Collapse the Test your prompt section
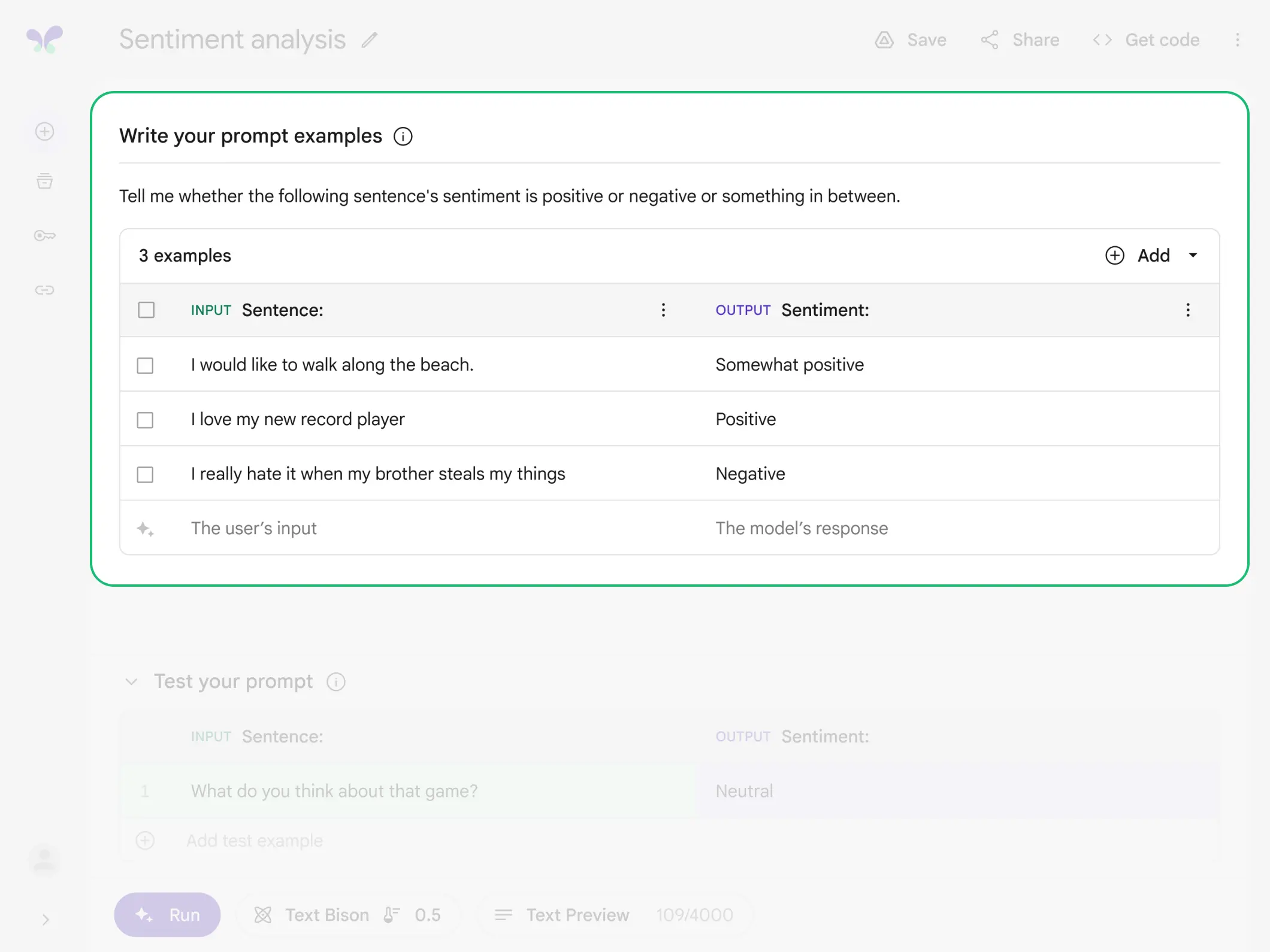 131,681
